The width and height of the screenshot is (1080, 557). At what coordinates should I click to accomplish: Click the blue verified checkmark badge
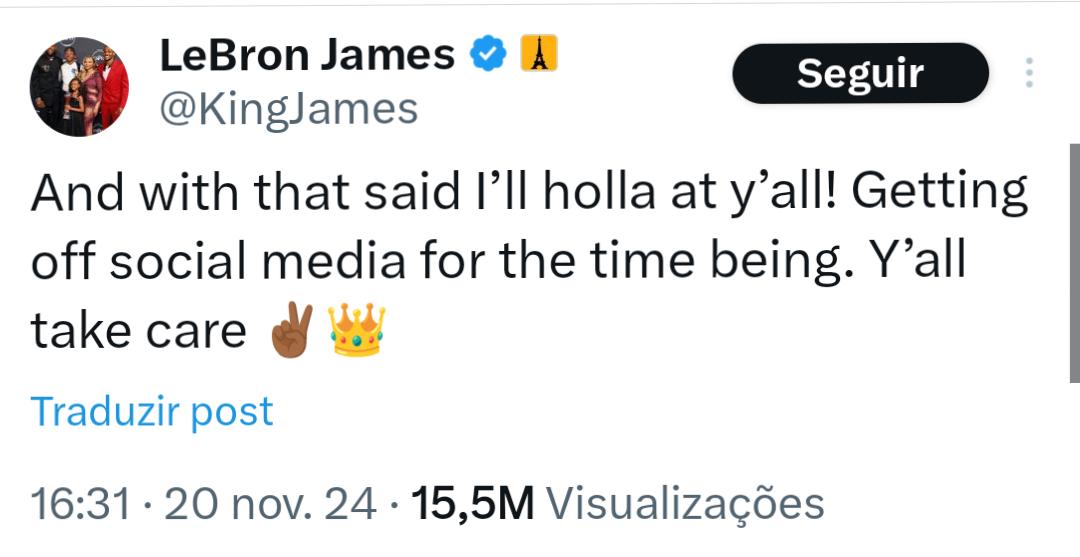coord(487,55)
